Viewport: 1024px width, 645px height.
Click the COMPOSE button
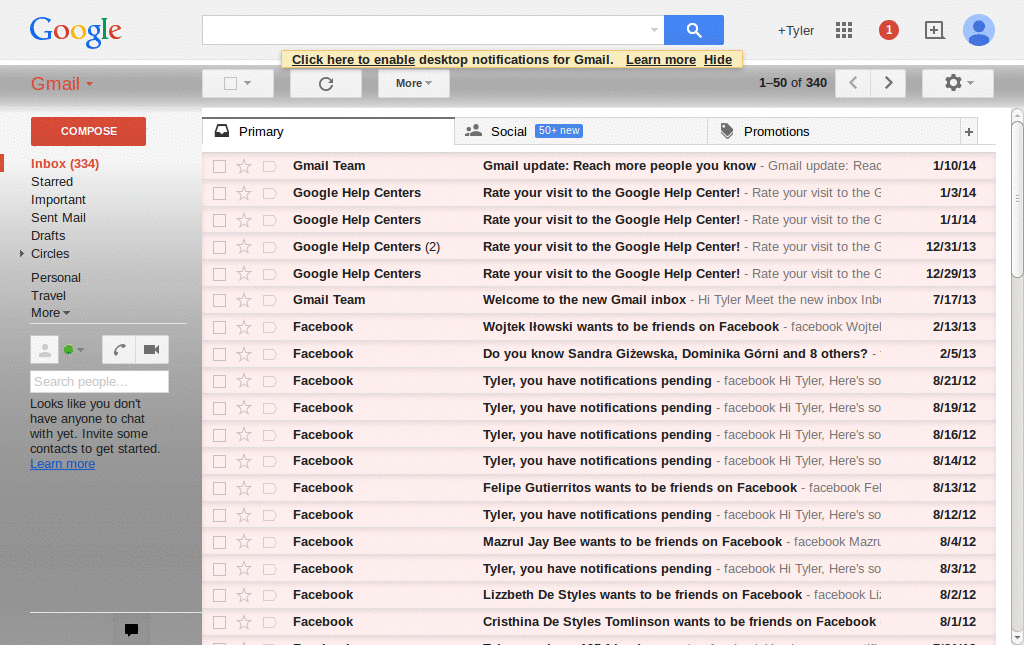click(x=88, y=131)
